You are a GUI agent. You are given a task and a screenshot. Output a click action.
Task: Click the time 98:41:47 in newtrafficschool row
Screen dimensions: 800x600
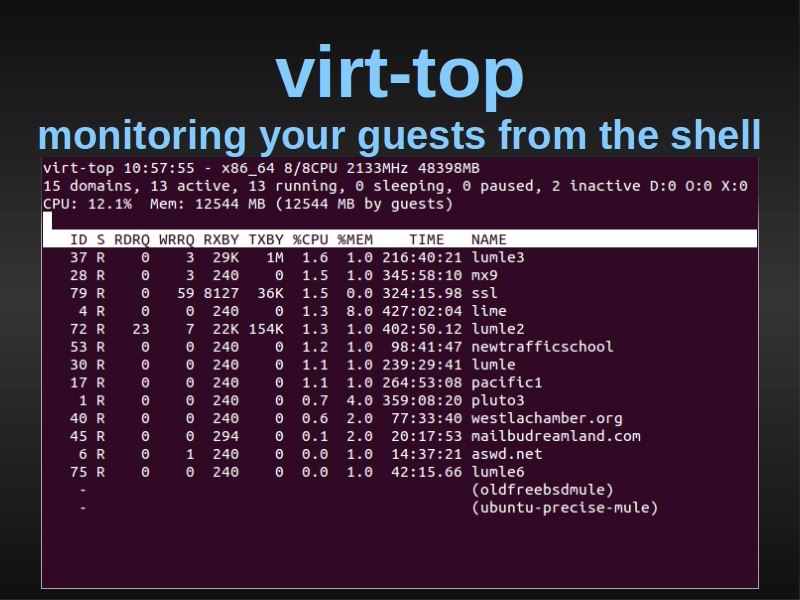pyautogui.click(x=427, y=347)
